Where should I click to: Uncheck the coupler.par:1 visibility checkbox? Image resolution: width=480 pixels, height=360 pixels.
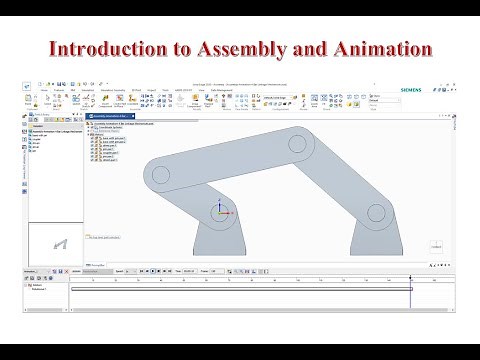pyautogui.click(x=92, y=153)
